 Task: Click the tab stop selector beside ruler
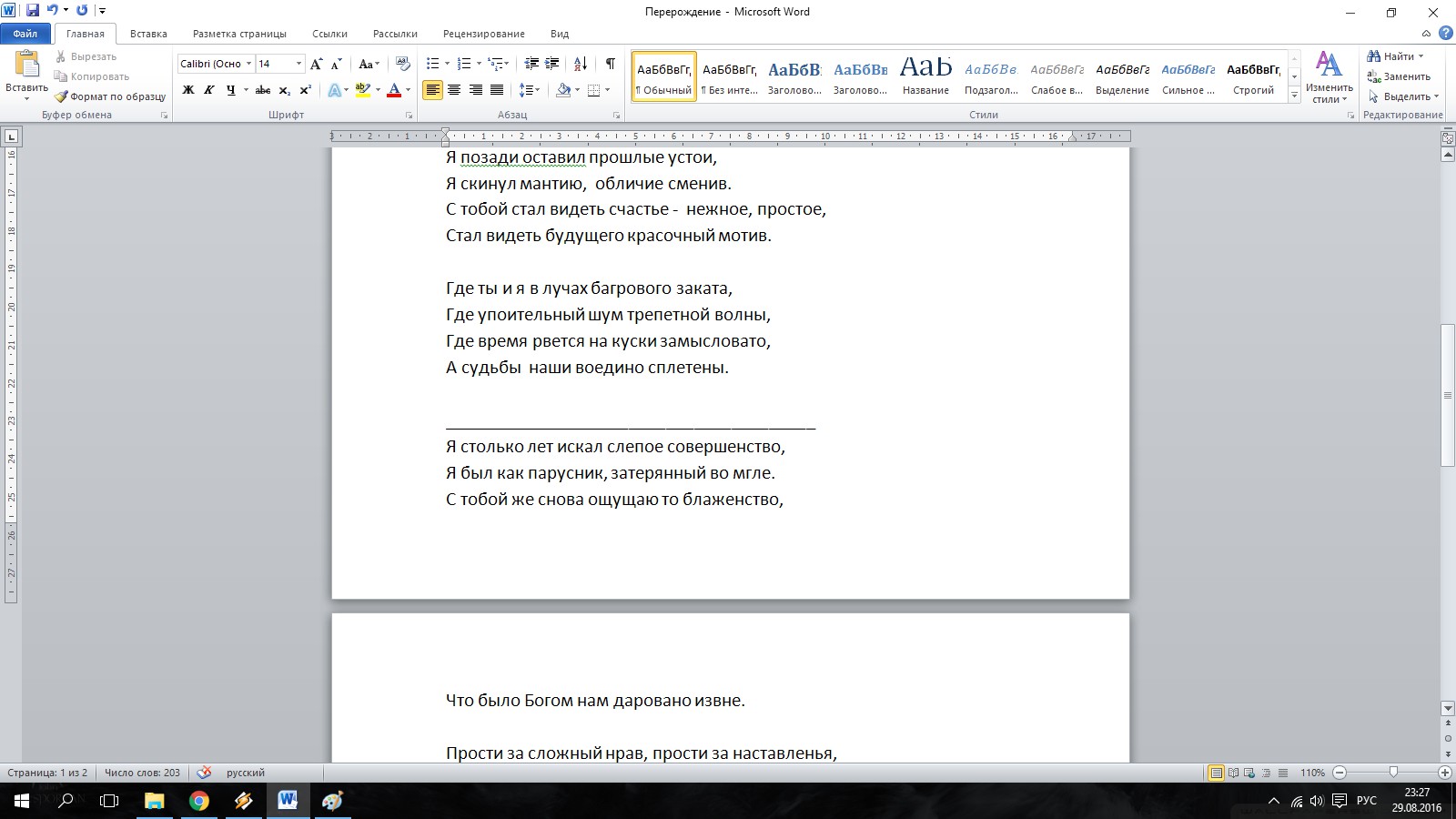pyautogui.click(x=11, y=136)
